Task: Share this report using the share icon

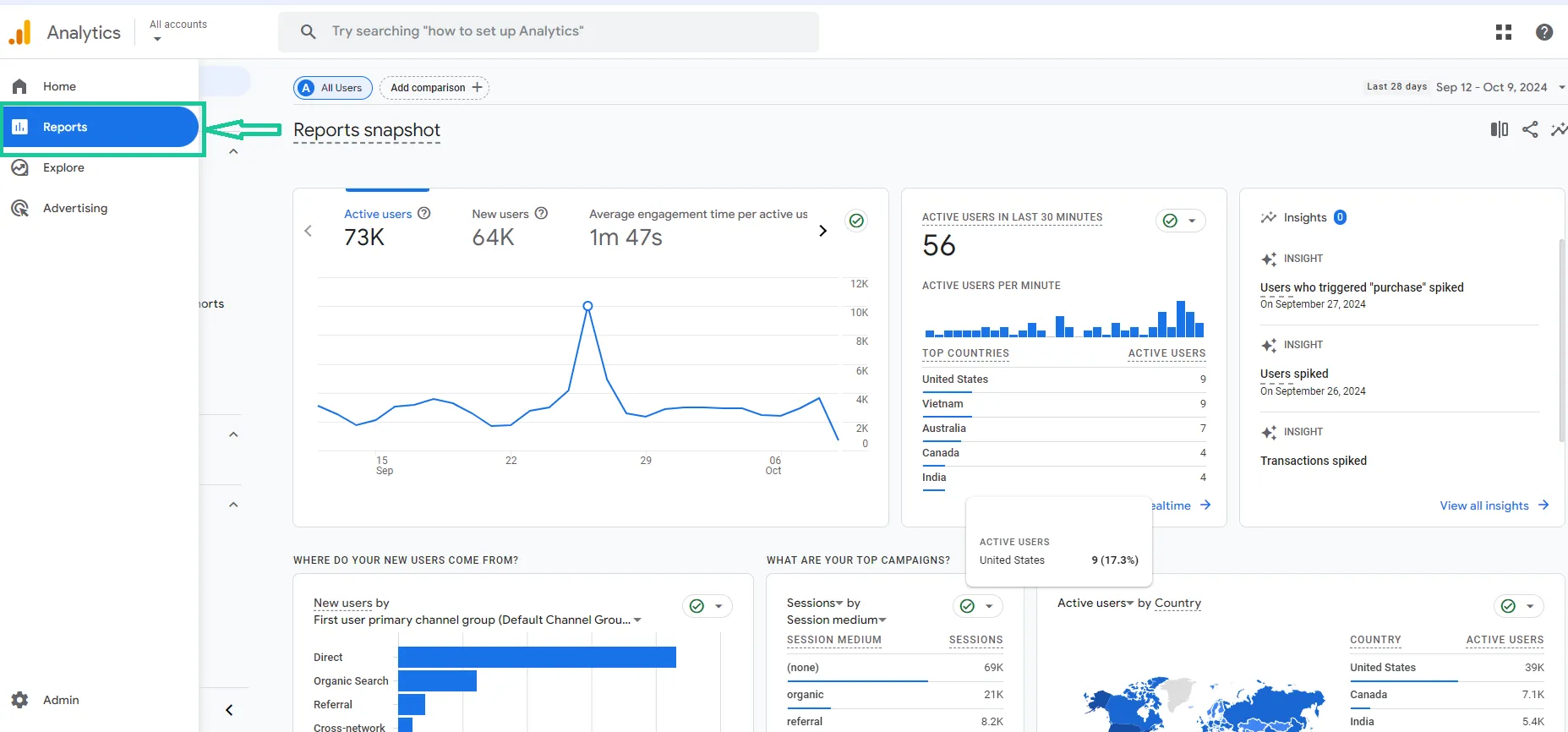Action: pos(1530,129)
